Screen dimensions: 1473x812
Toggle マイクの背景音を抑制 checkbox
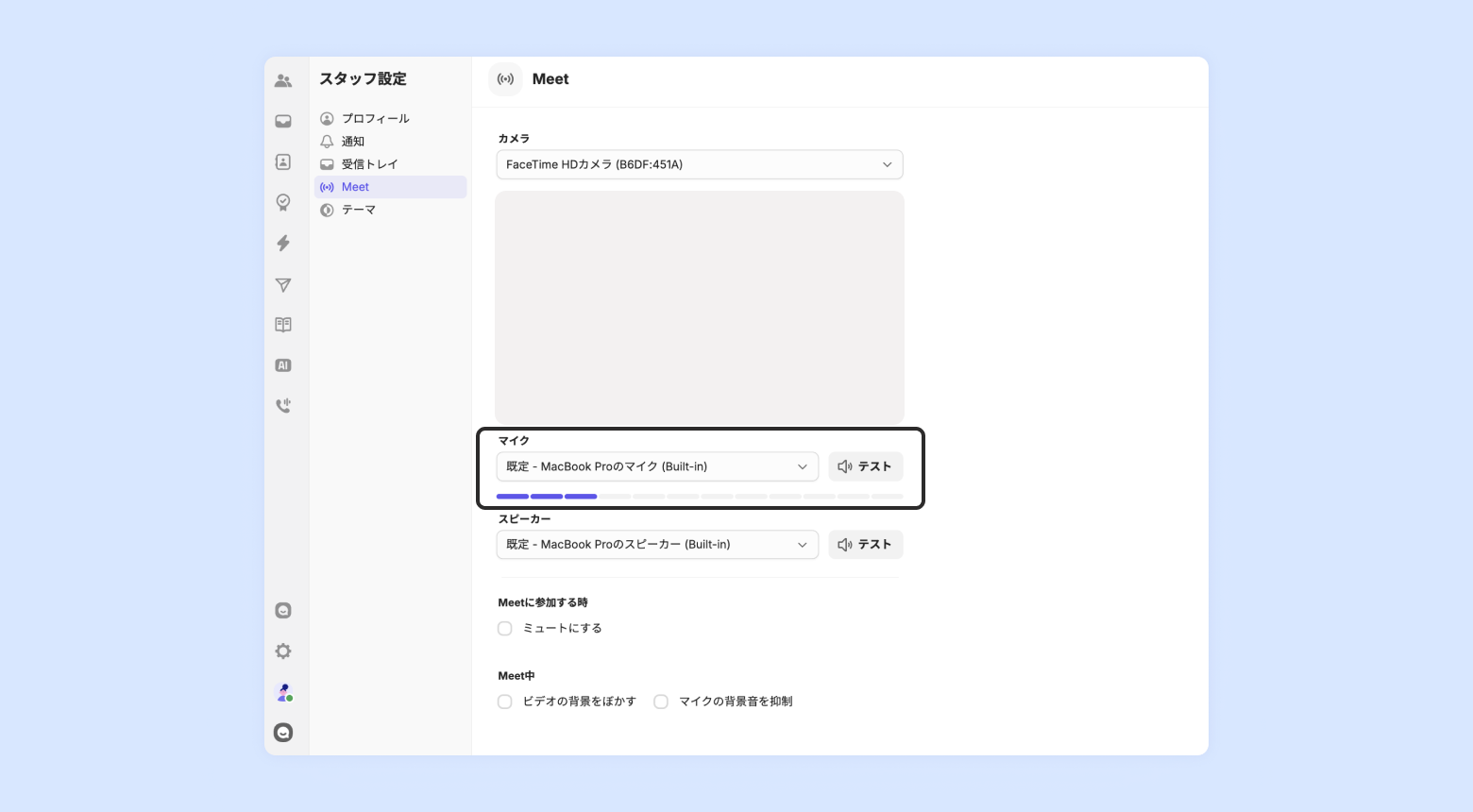pyautogui.click(x=661, y=702)
